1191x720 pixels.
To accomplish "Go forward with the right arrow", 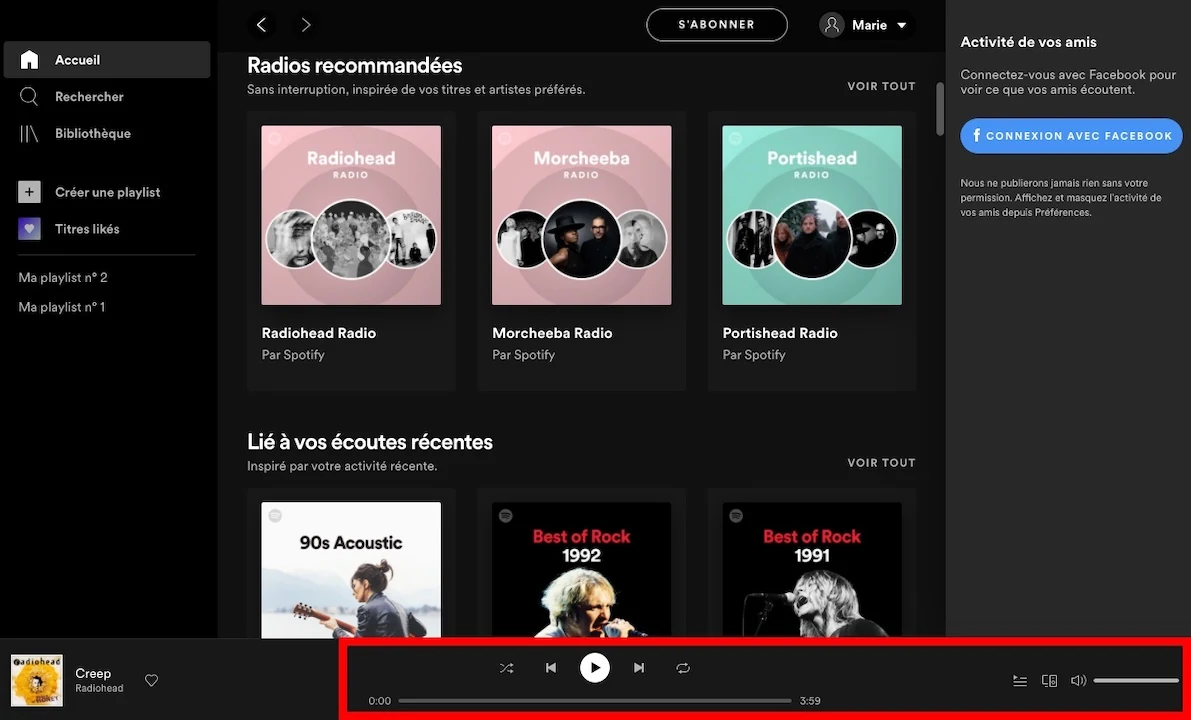I will pyautogui.click(x=305, y=25).
